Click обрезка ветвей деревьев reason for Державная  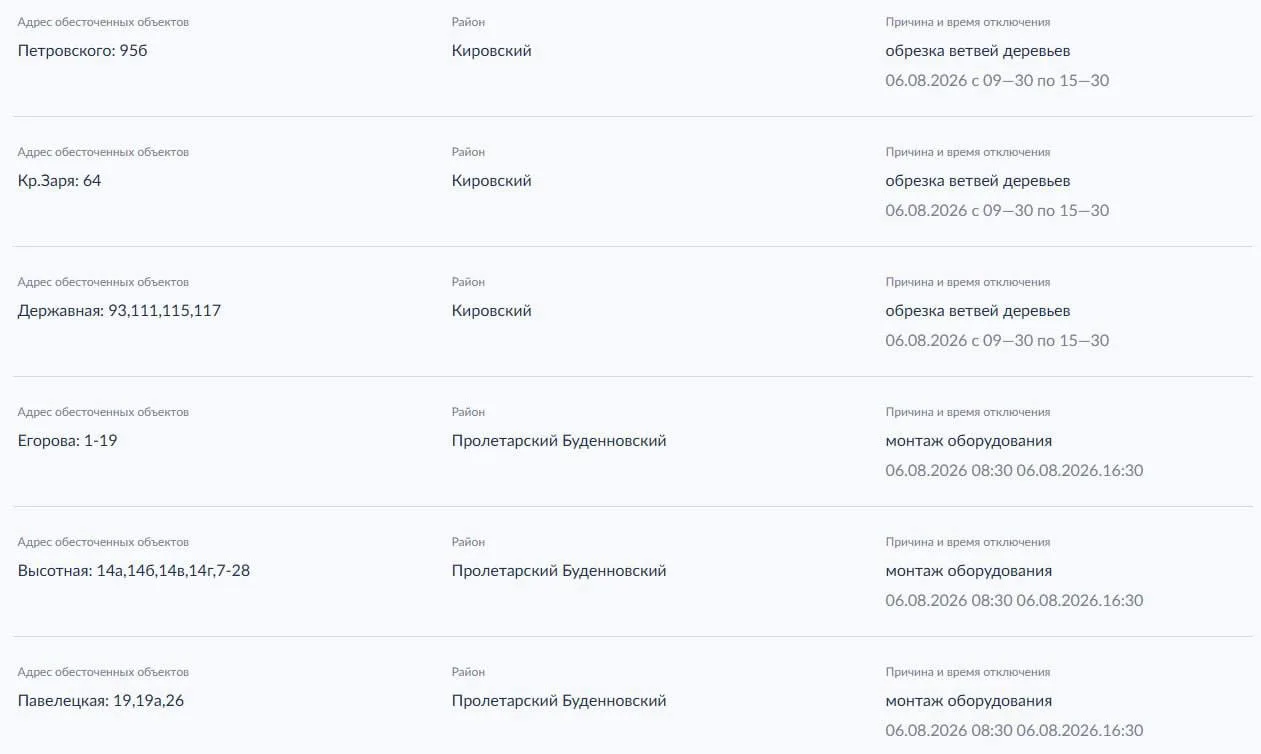978,311
